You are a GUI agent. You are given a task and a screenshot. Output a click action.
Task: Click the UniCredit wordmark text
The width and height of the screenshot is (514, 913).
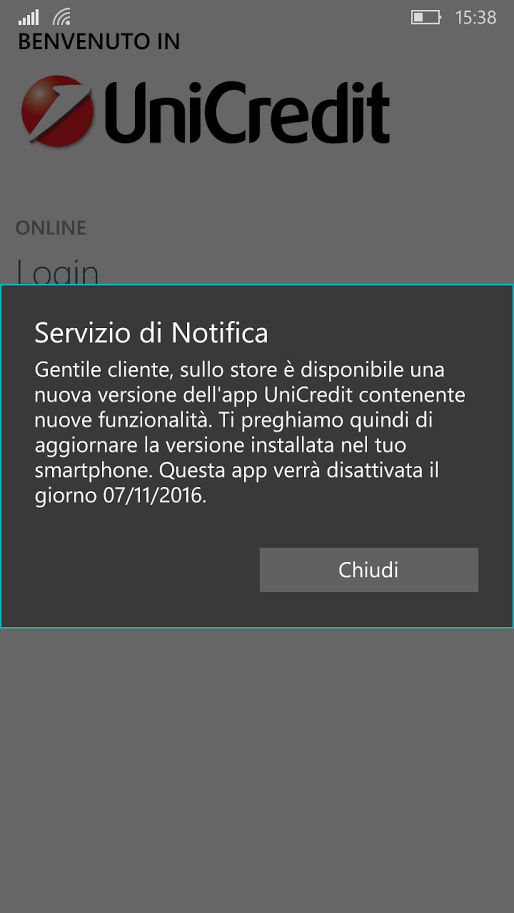coord(246,111)
